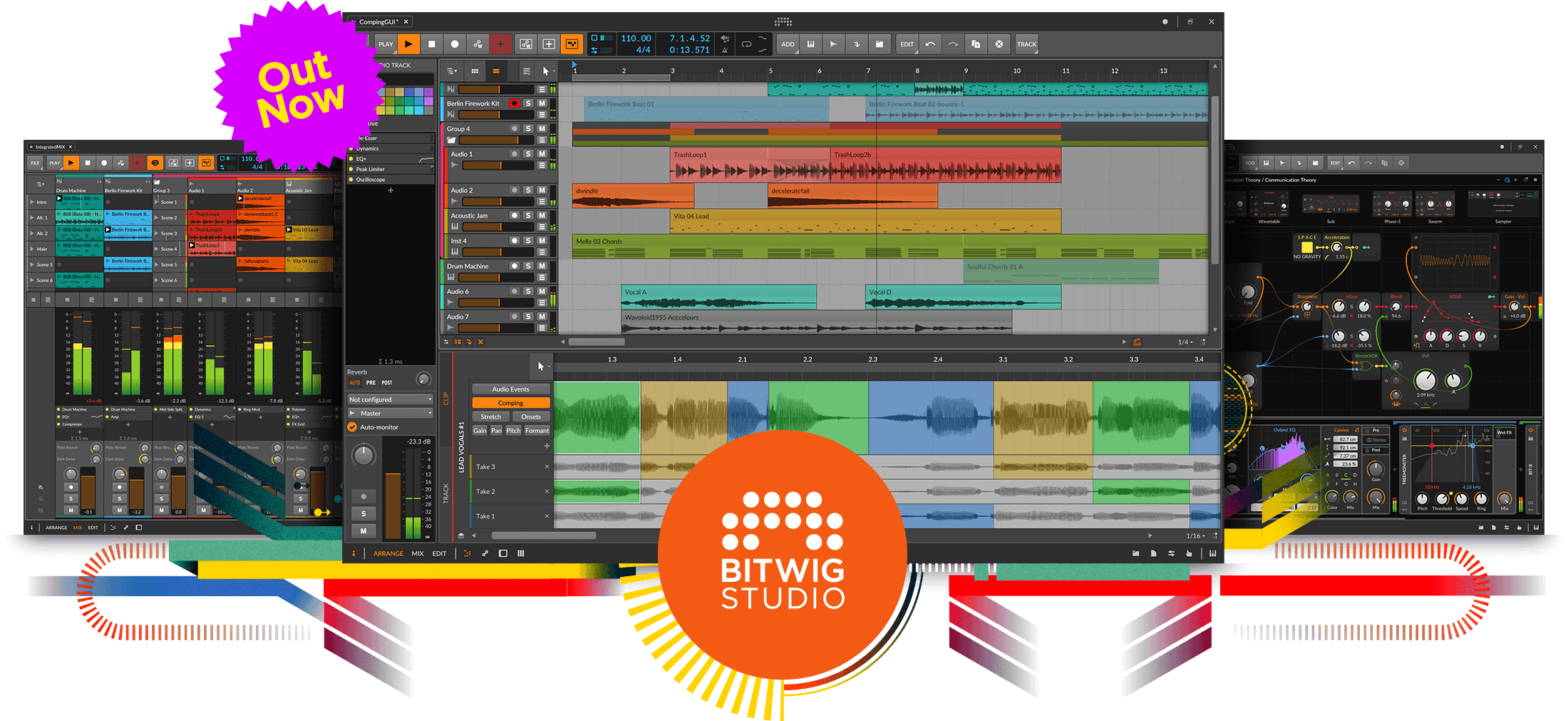Viewport: 1568px width, 721px height.
Task: Click the metronome icon near the time display
Action: coord(726,50)
